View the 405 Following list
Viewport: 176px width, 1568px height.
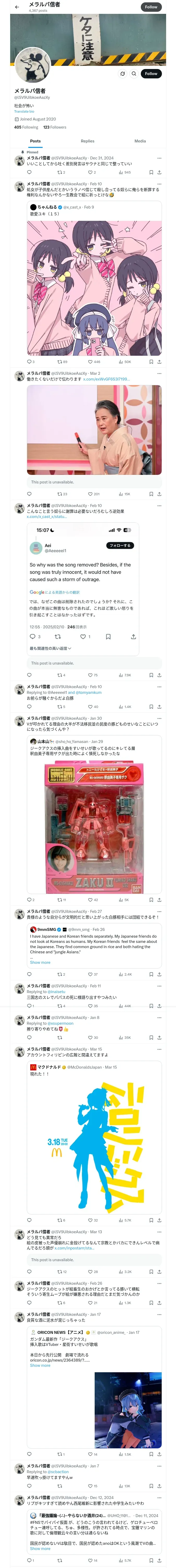point(26,127)
